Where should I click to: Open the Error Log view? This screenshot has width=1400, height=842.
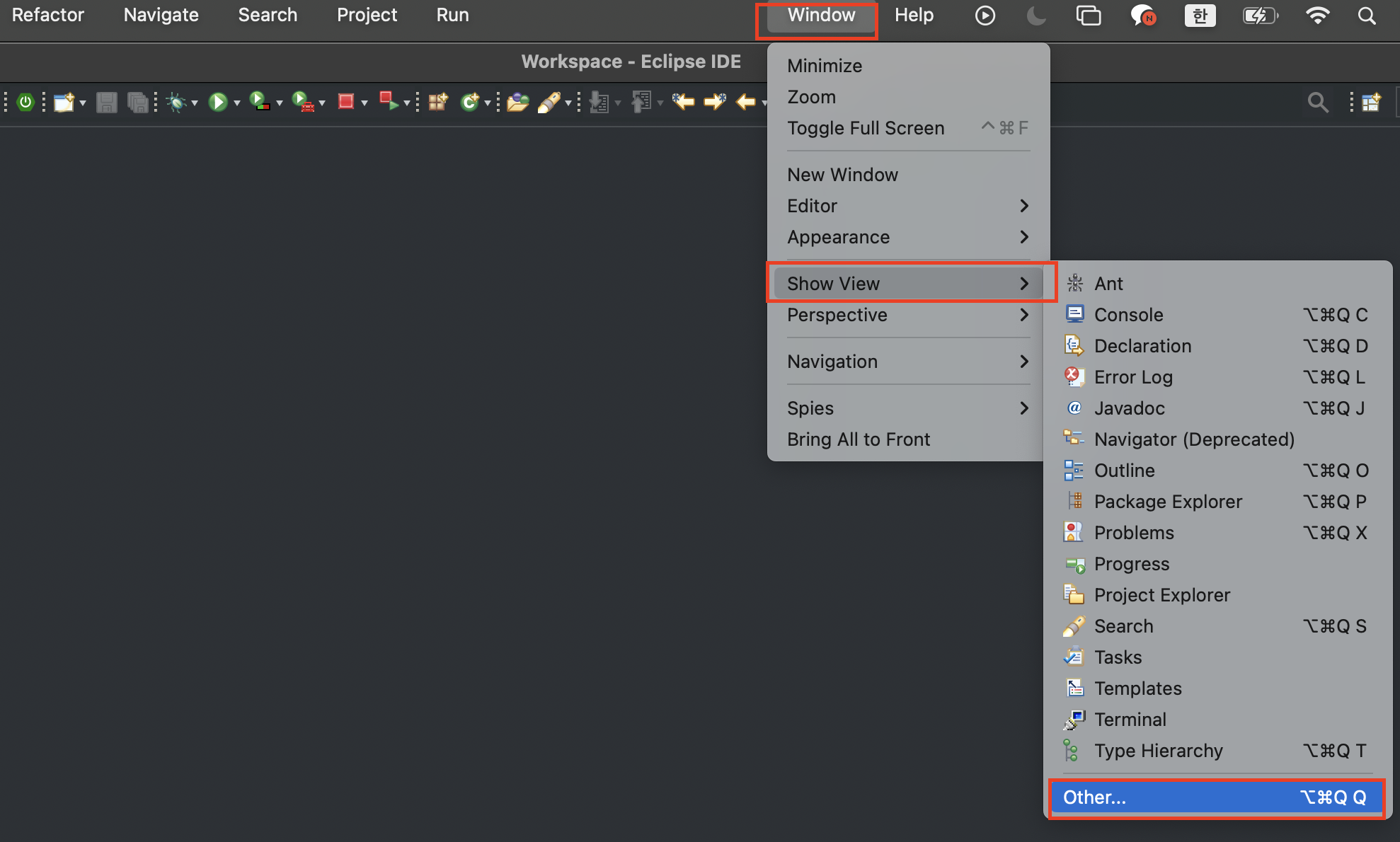[1217, 377]
